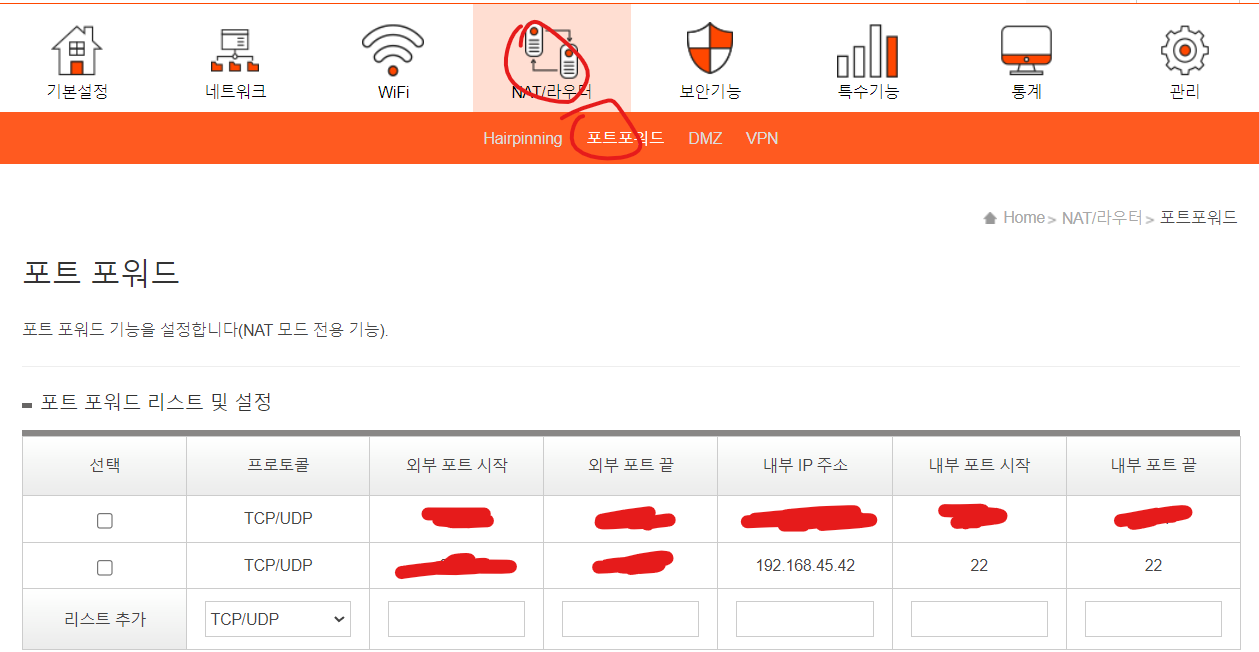The height and width of the screenshot is (652, 1259).
Task: Open the 보안기능 shield icon
Action: (710, 52)
